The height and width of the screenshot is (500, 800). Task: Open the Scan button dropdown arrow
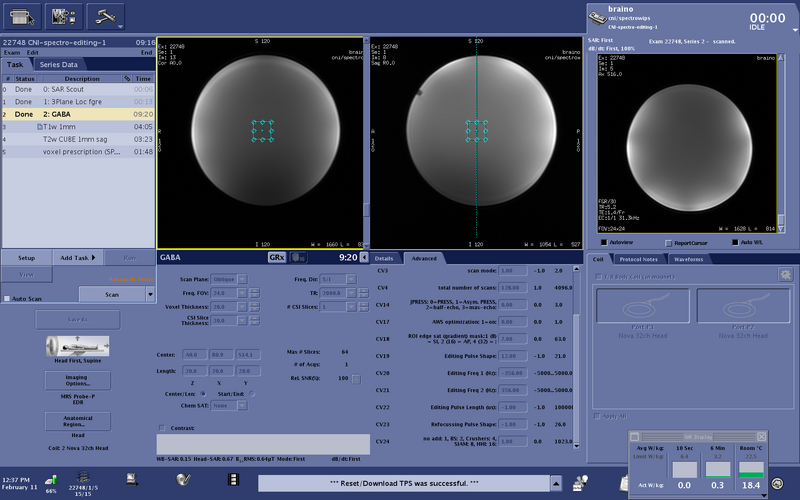pos(150,294)
